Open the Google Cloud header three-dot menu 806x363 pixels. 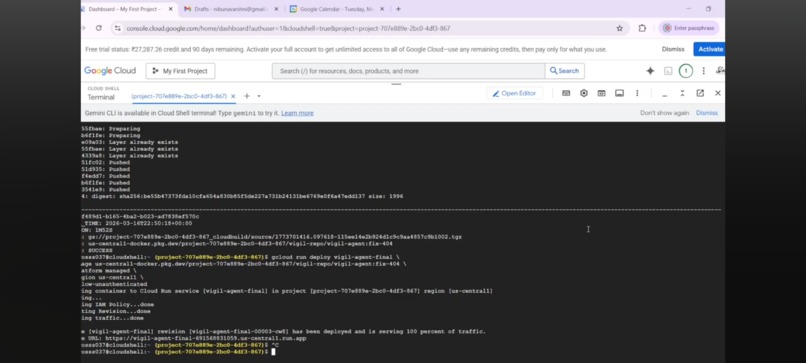[703, 71]
